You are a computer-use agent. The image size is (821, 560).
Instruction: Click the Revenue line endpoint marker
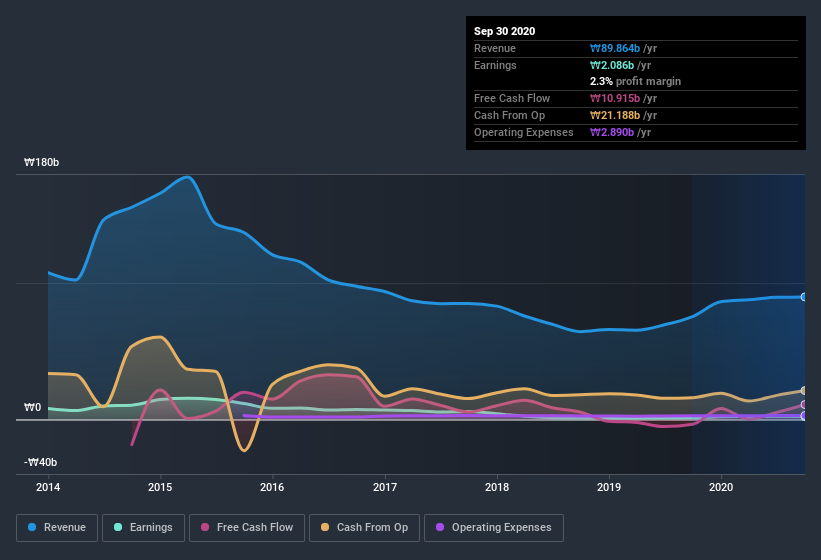804,297
